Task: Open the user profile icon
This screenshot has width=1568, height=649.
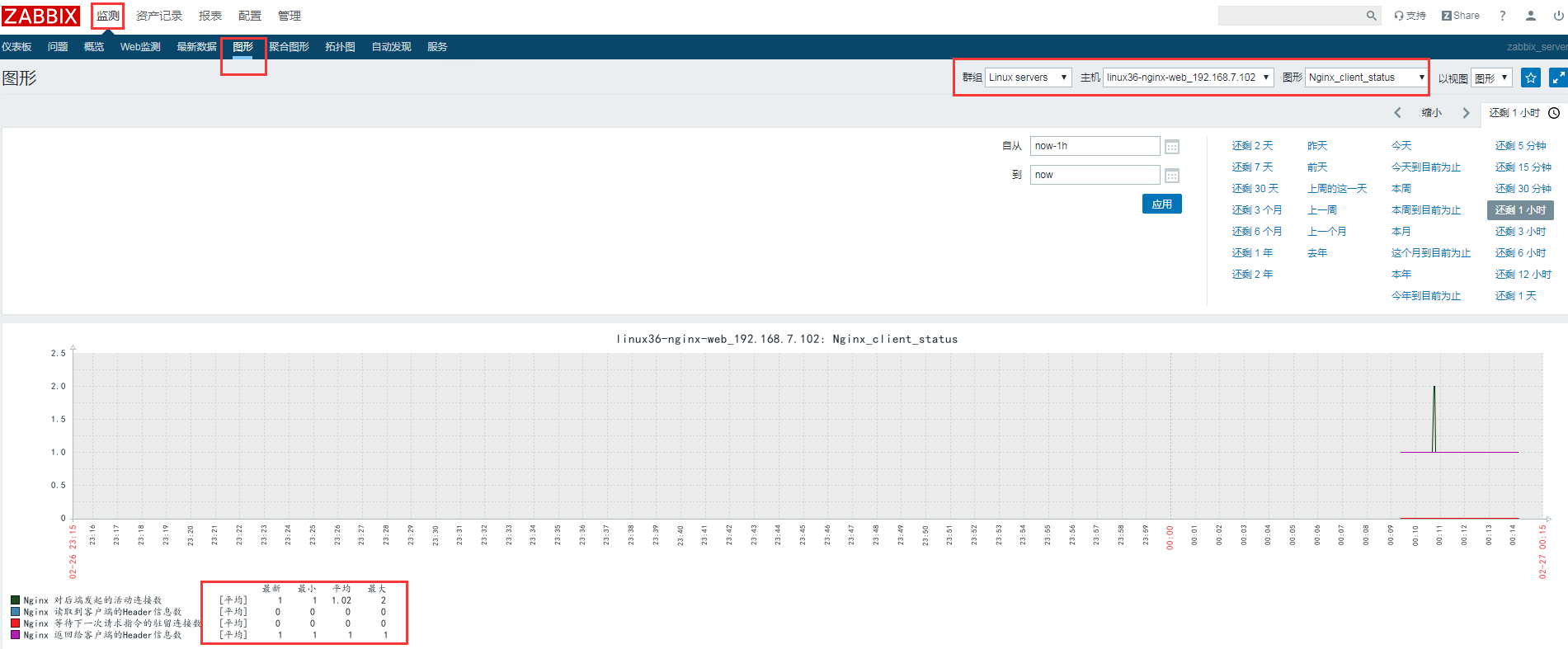Action: point(1531,16)
